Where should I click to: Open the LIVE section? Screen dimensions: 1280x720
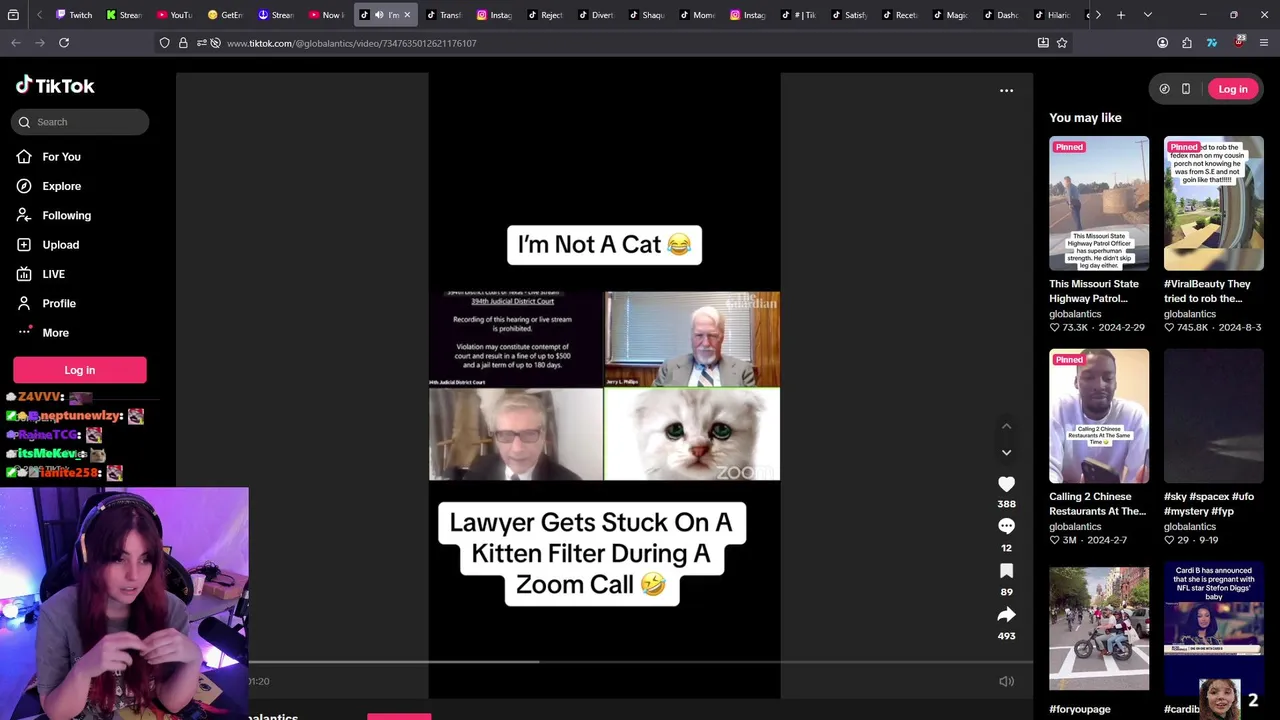tap(53, 274)
